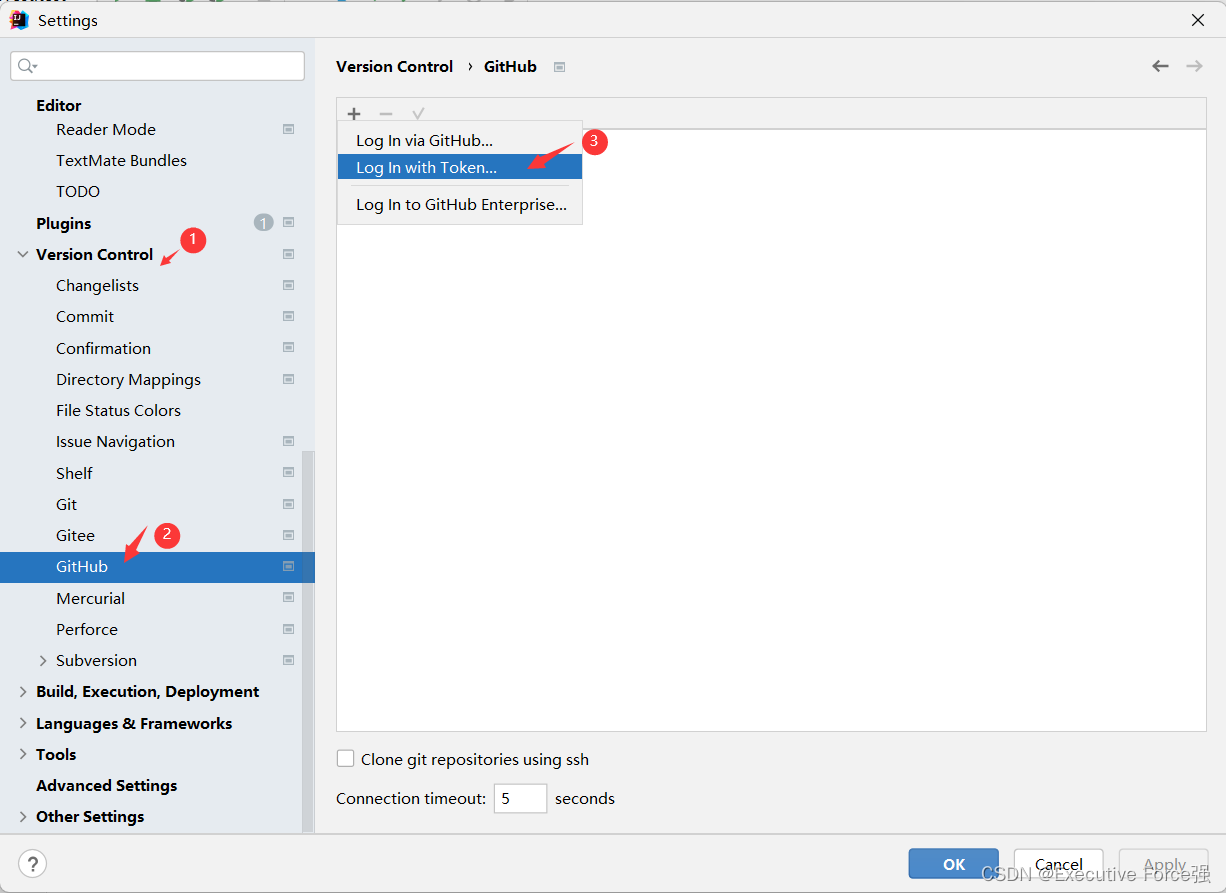Choose Log In to GitHub Enterprise
Image resolution: width=1226 pixels, height=893 pixels.
click(x=460, y=204)
